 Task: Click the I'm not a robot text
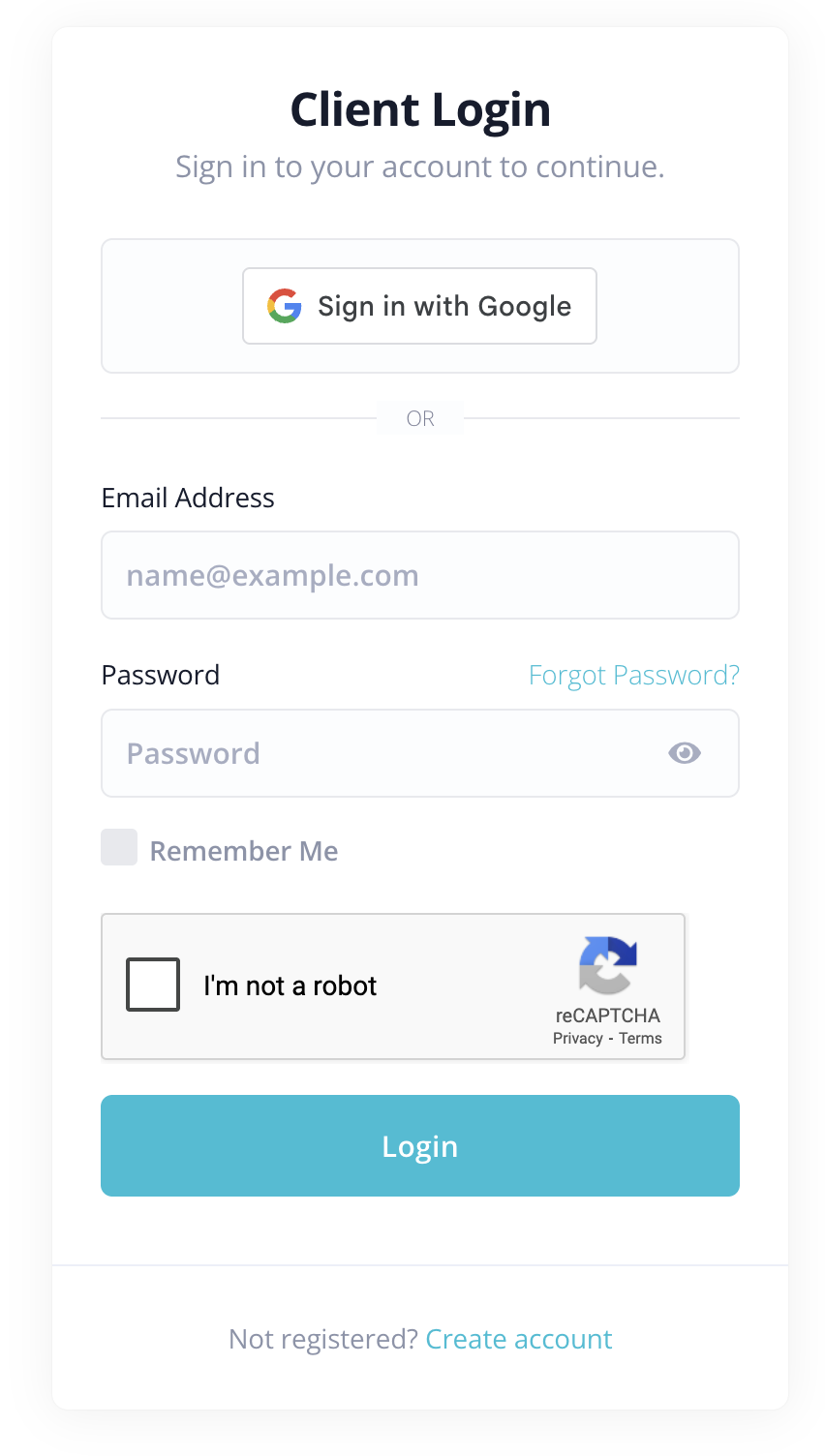[x=290, y=986]
